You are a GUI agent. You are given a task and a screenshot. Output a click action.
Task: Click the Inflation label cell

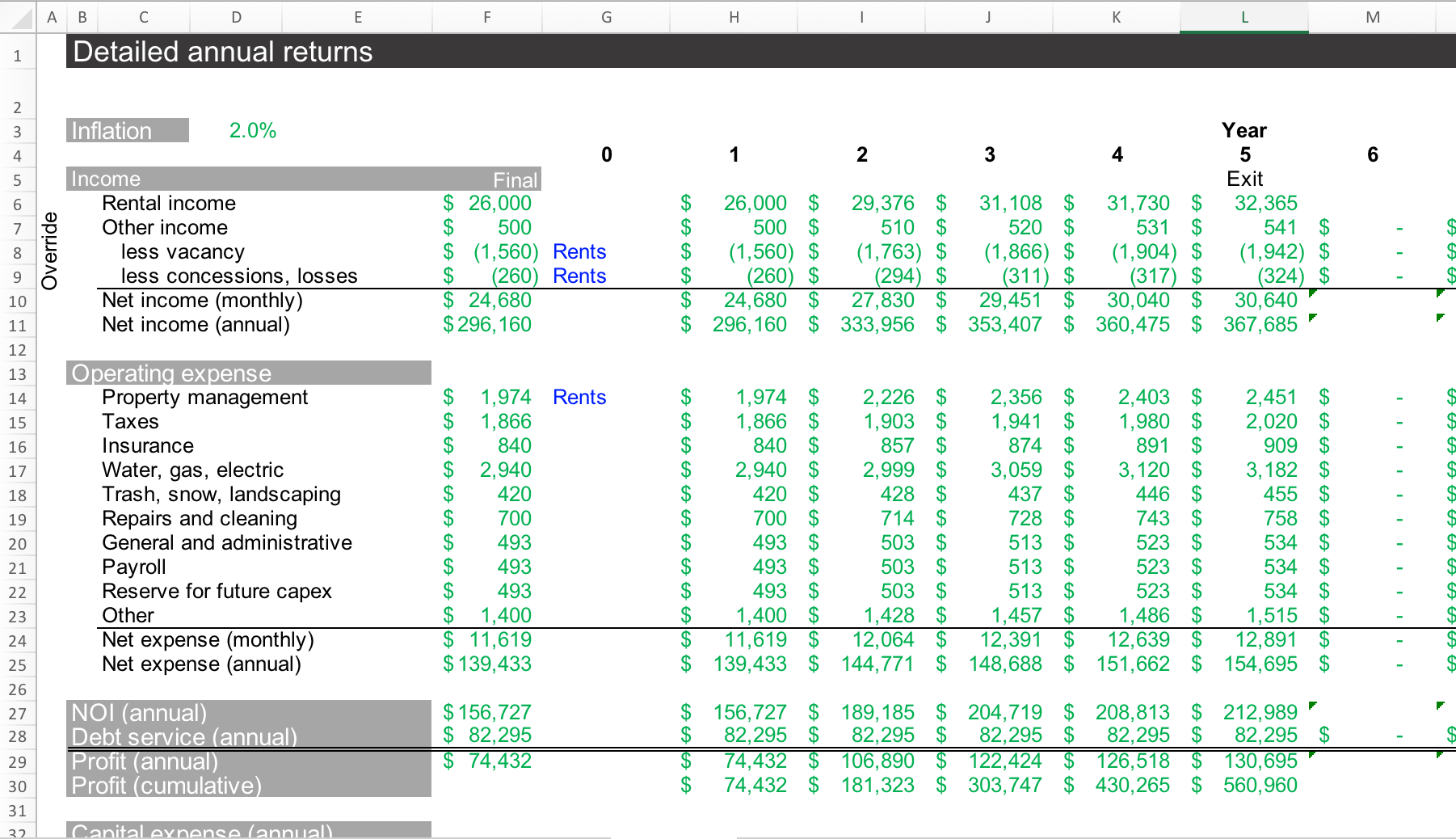point(128,130)
